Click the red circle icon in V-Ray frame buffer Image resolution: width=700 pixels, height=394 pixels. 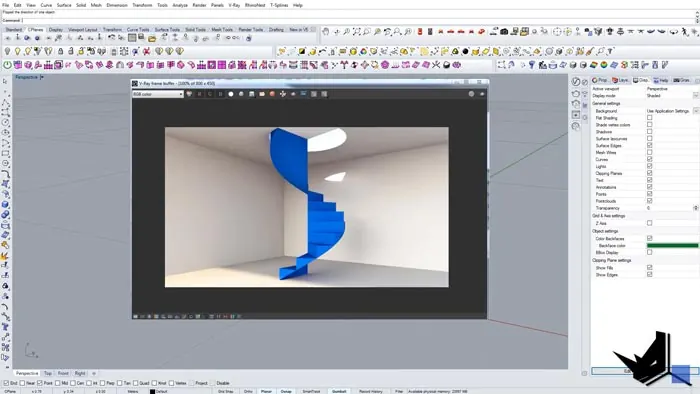click(x=272, y=94)
